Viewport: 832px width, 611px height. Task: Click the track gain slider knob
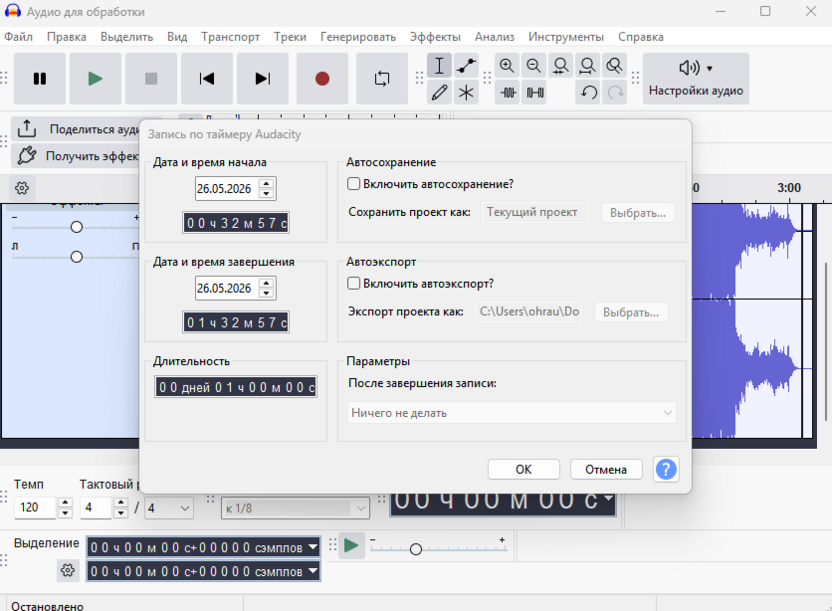point(76,227)
